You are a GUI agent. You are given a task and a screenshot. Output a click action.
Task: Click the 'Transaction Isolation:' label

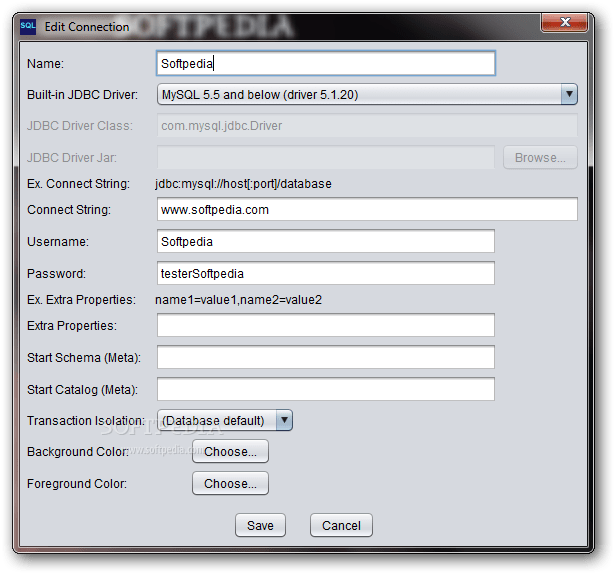[86, 421]
